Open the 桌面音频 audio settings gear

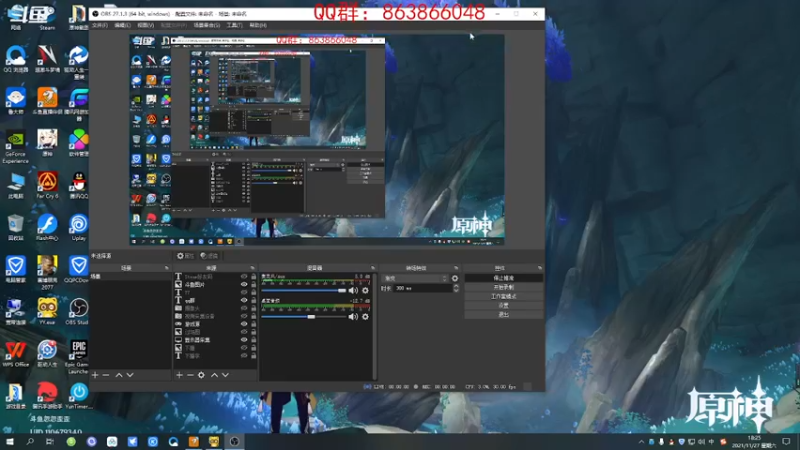(x=365, y=317)
